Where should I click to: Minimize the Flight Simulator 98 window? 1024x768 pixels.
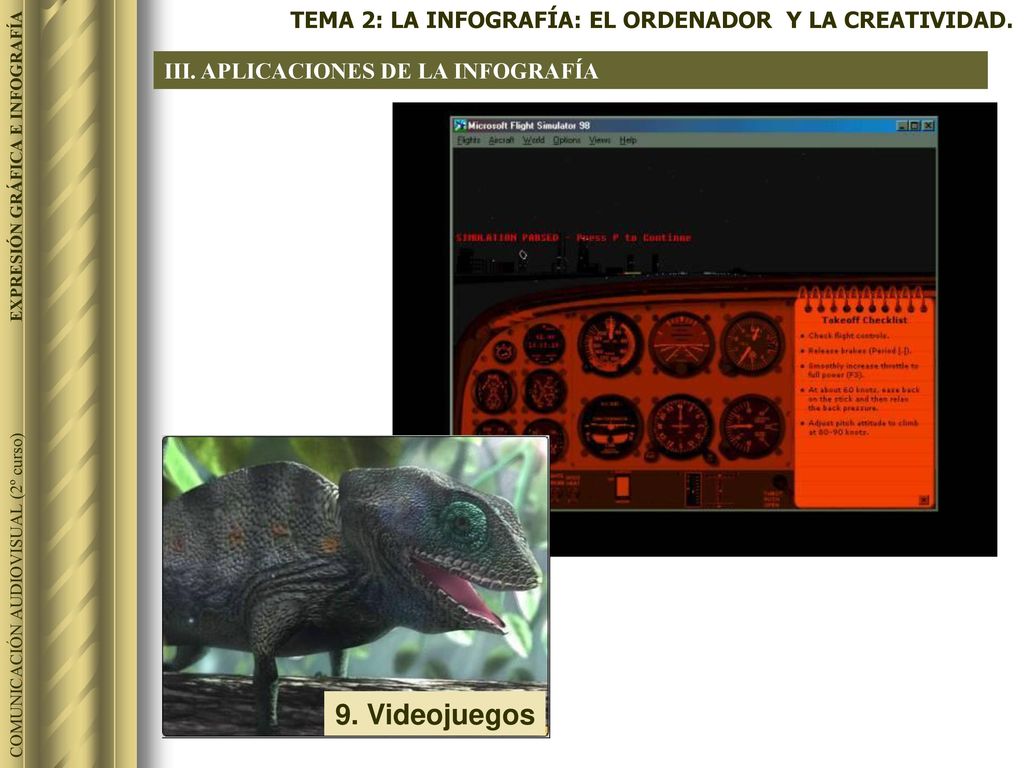pyautogui.click(x=902, y=125)
